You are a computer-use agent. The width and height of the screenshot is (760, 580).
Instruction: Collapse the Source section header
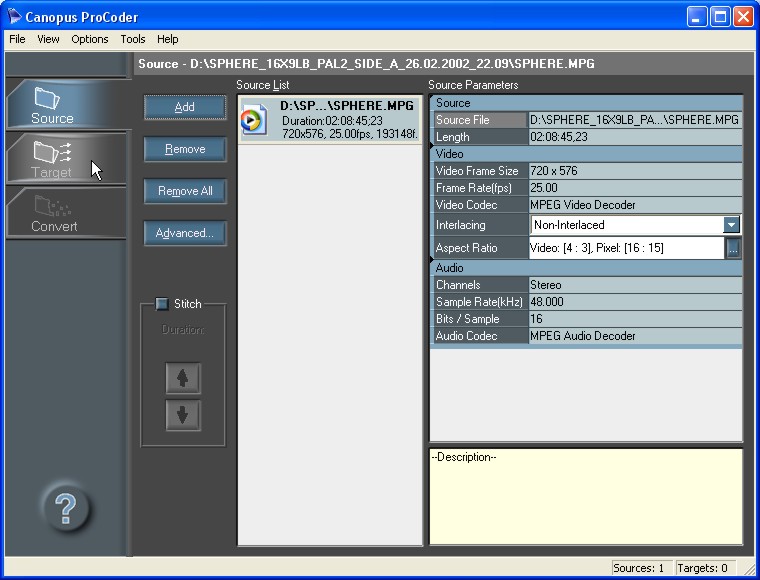pos(586,103)
